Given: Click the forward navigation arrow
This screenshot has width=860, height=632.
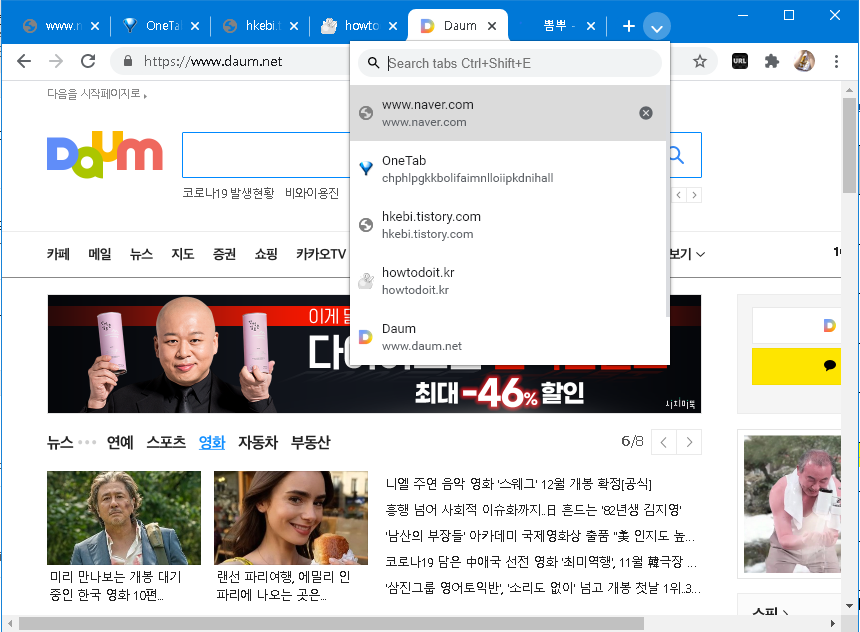Looking at the screenshot, I should pyautogui.click(x=56, y=61).
